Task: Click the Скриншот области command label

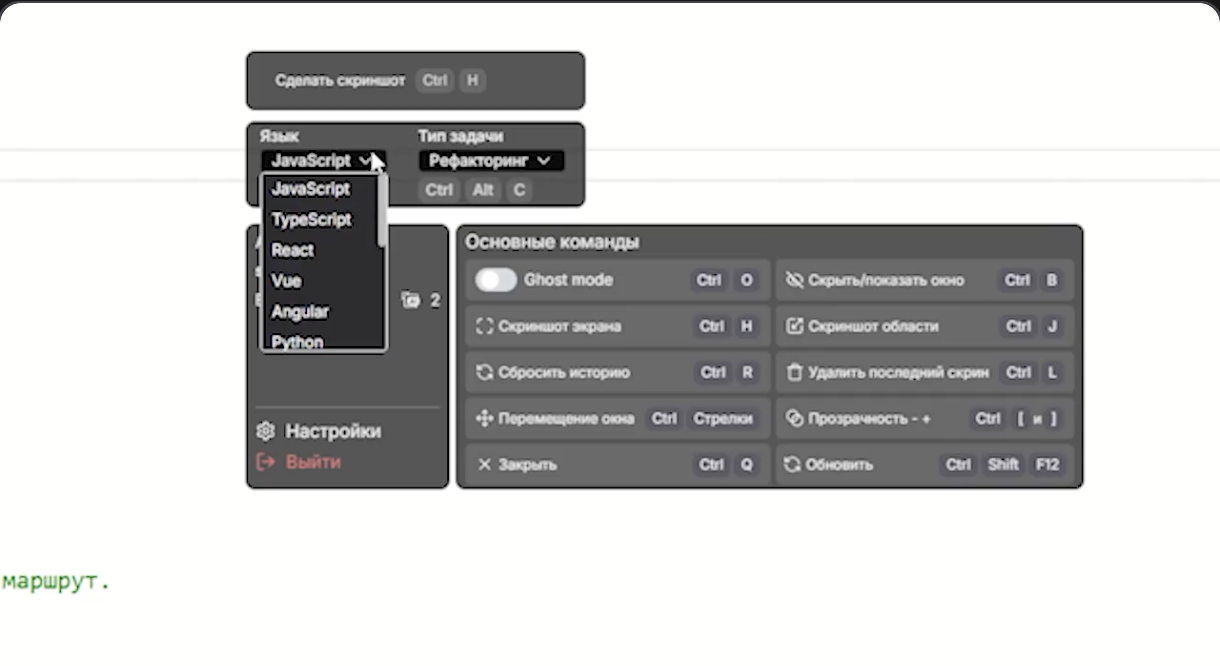Action: pyautogui.click(x=873, y=326)
